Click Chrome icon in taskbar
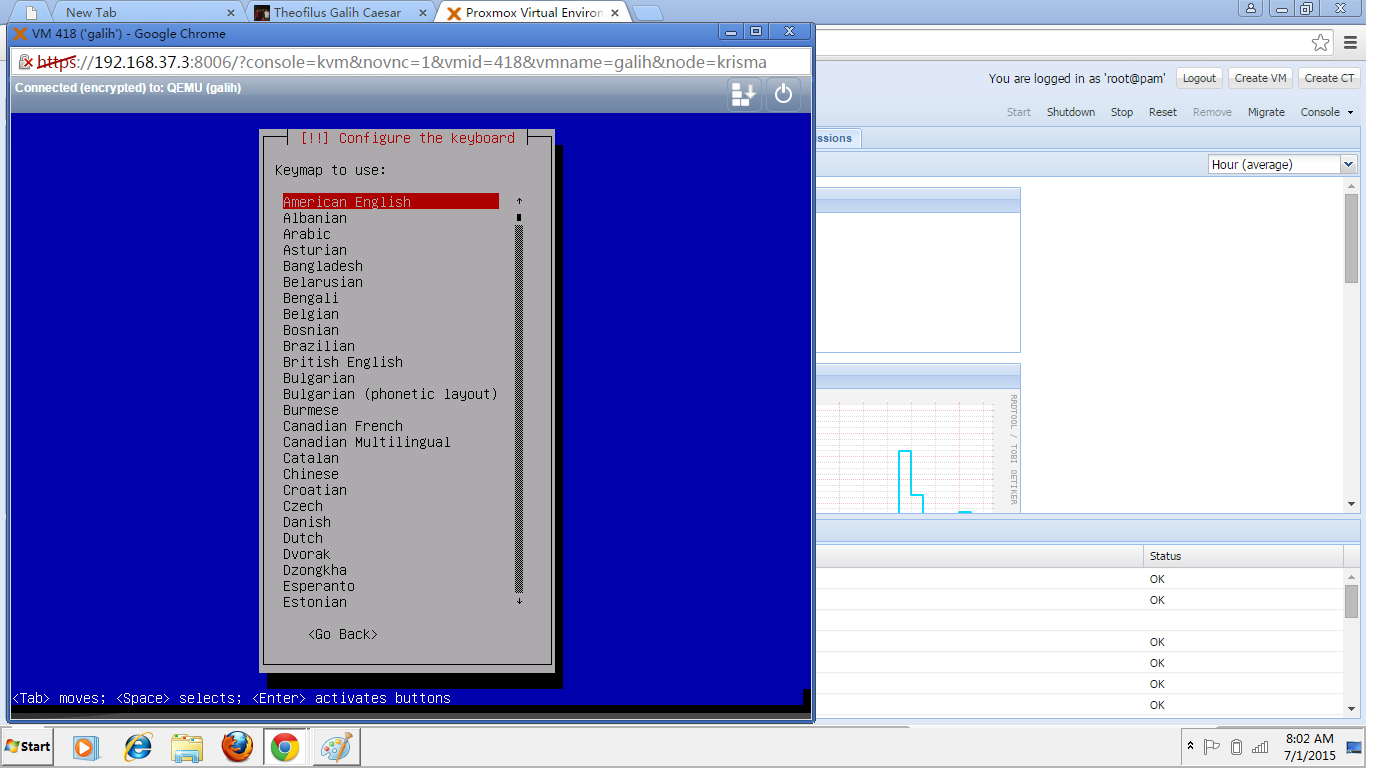This screenshot has height=768, width=1400. pos(285,746)
